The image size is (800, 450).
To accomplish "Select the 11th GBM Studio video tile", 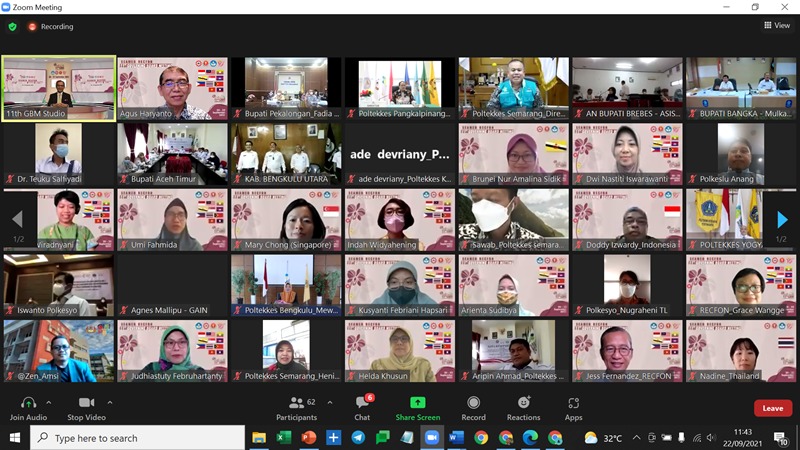I will point(59,88).
